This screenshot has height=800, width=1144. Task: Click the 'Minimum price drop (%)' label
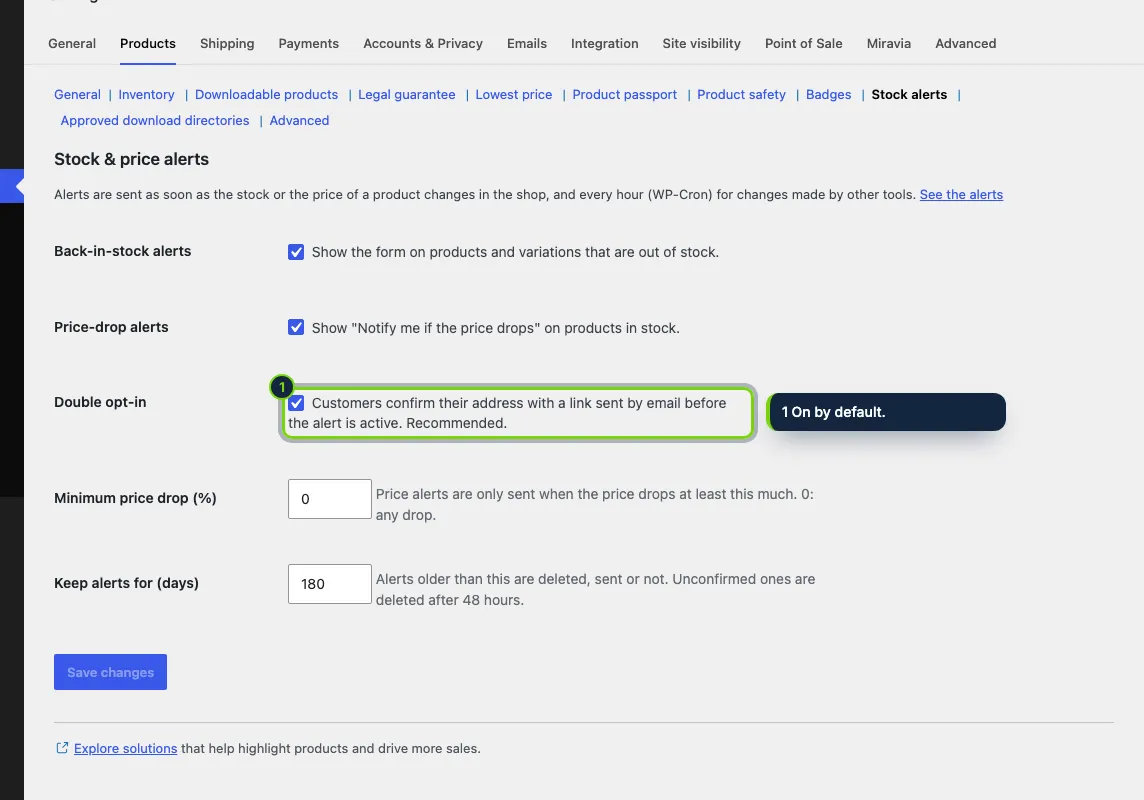pos(135,498)
